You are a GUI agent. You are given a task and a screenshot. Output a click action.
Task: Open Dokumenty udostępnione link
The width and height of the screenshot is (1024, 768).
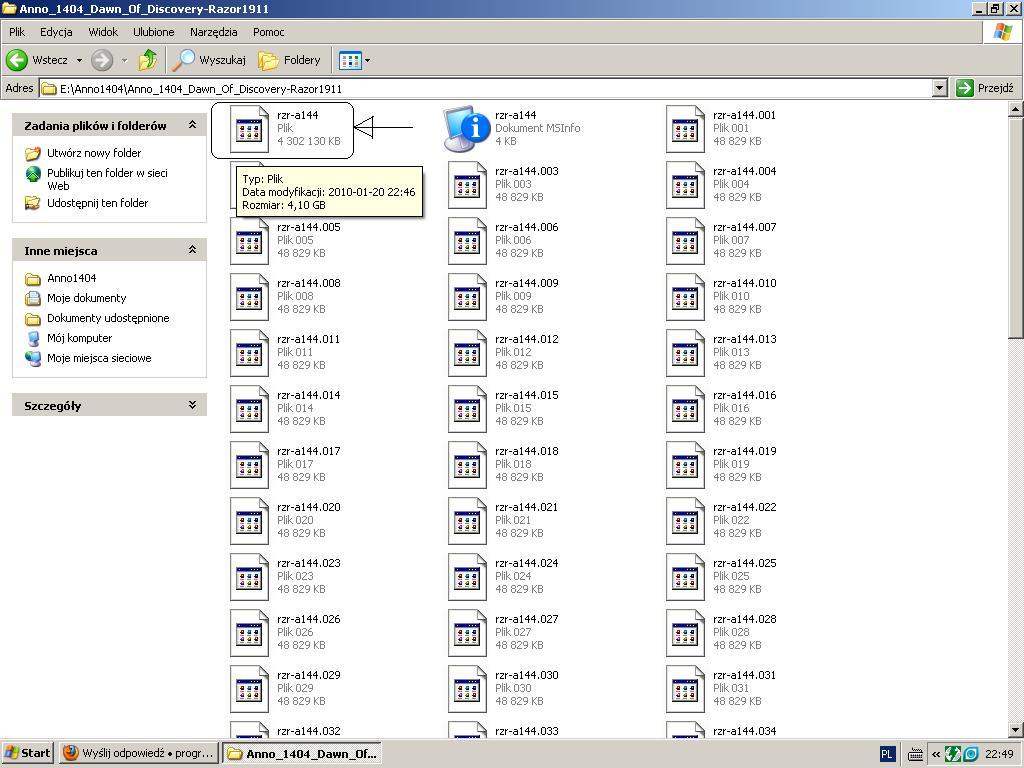click(x=108, y=319)
